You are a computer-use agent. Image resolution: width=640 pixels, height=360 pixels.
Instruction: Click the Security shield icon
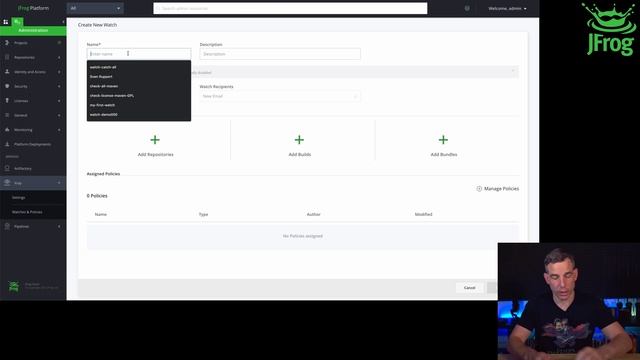(x=7, y=86)
